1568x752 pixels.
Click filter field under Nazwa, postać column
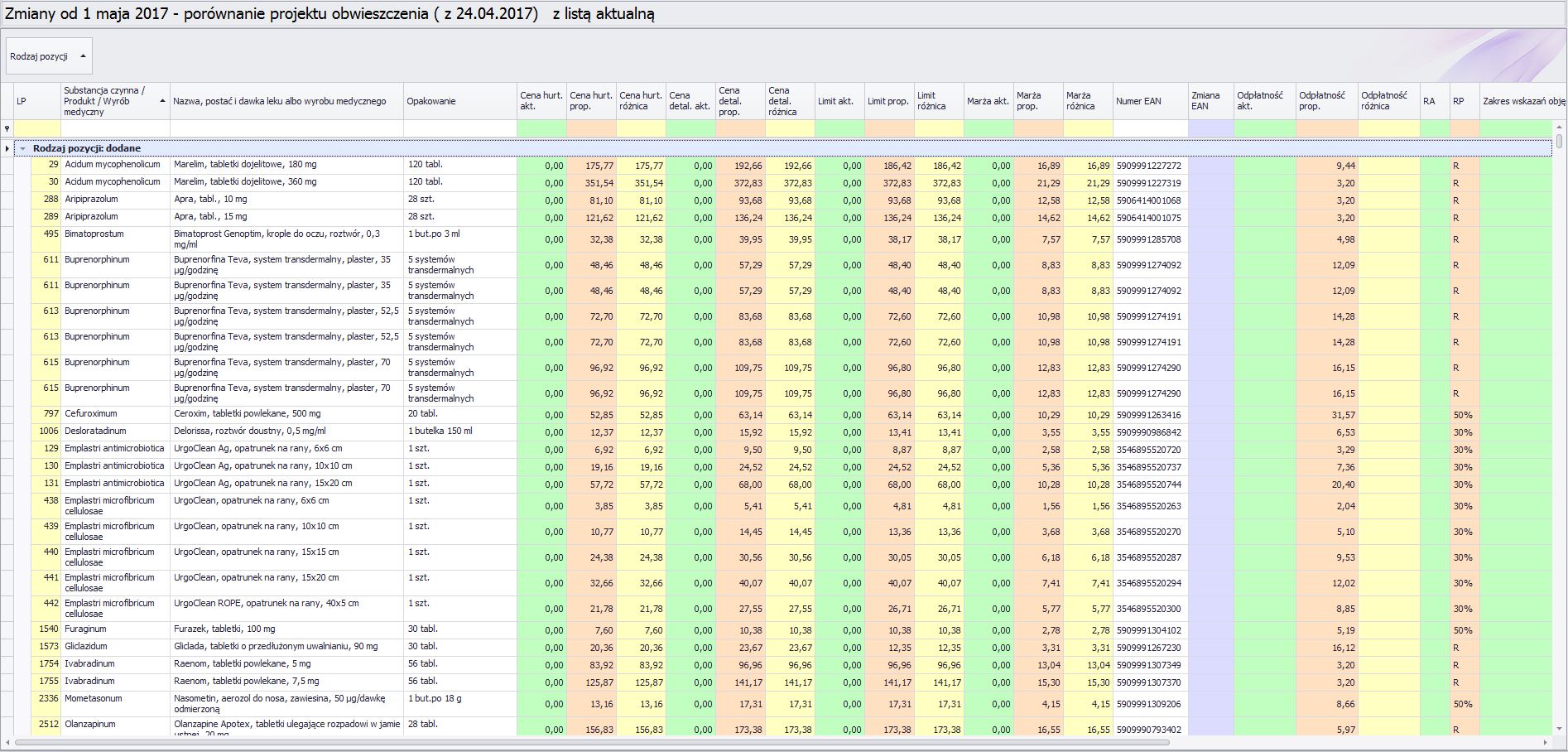pos(286,129)
